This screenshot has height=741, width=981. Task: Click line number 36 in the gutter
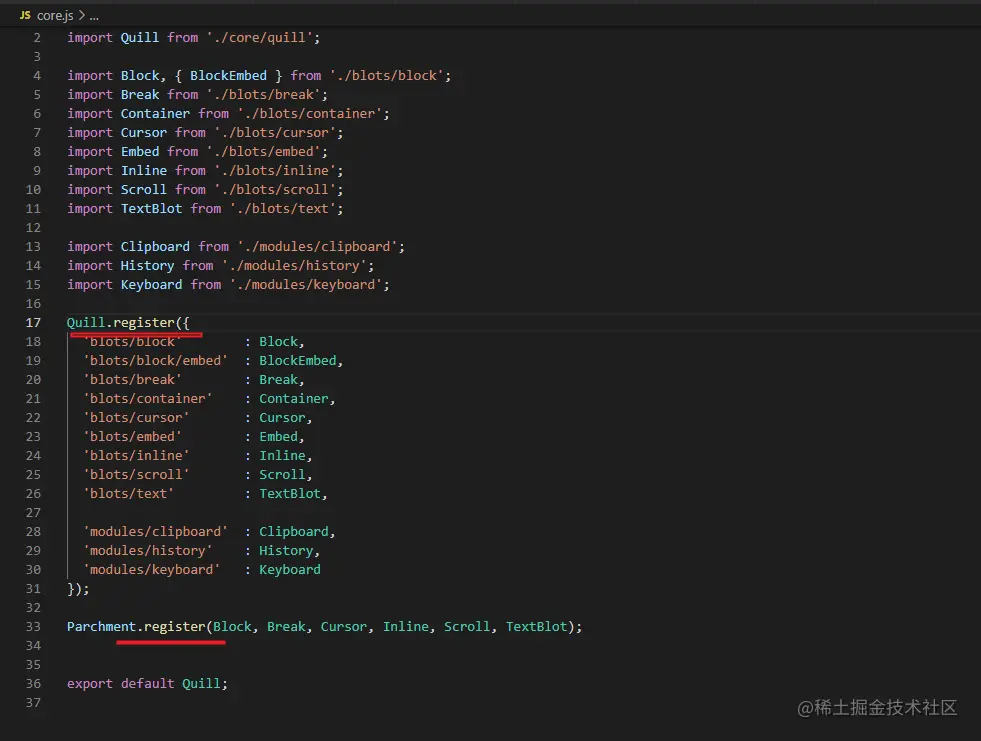point(34,684)
